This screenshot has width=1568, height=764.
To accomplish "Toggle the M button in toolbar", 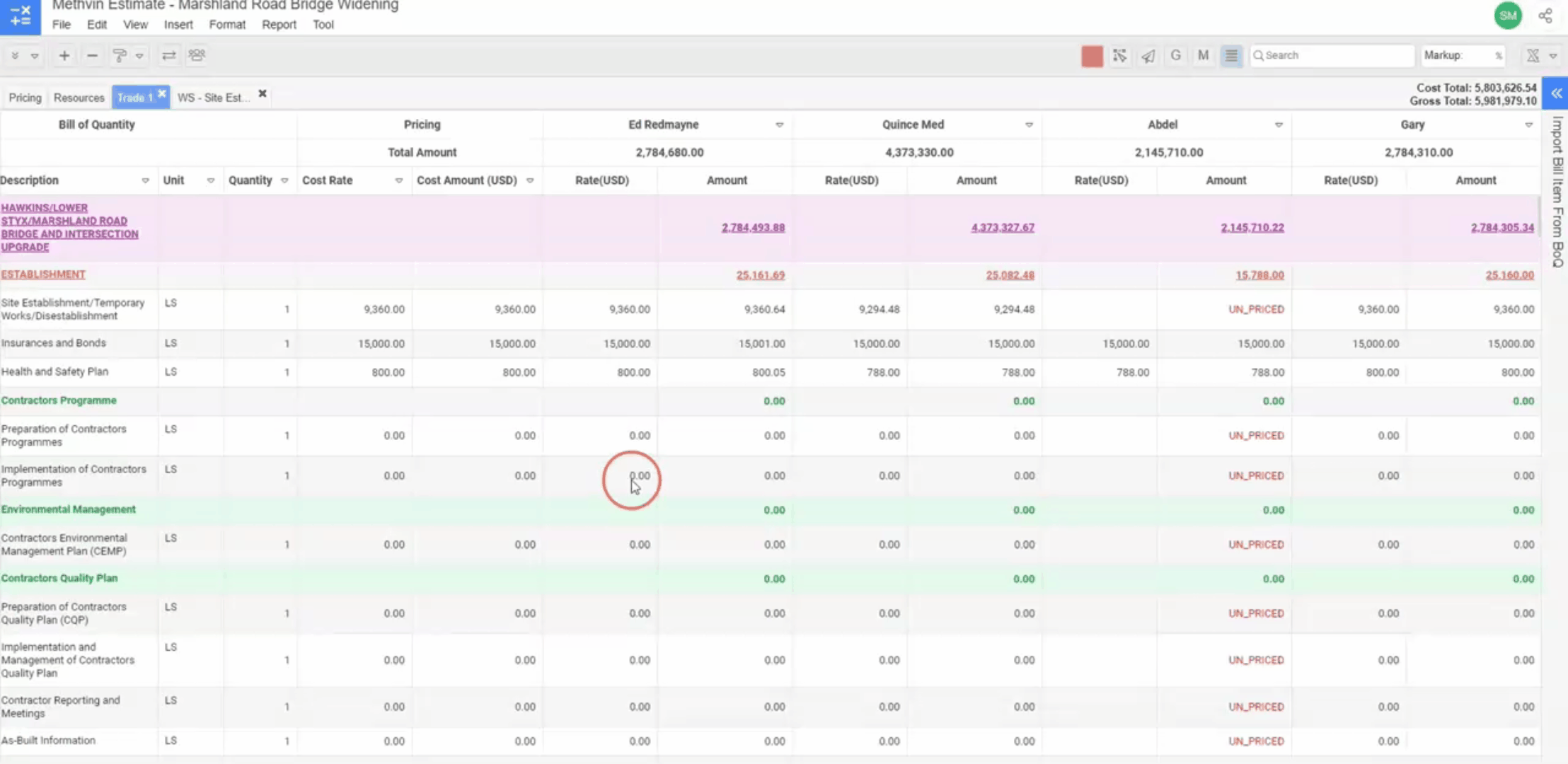I will pos(1203,55).
